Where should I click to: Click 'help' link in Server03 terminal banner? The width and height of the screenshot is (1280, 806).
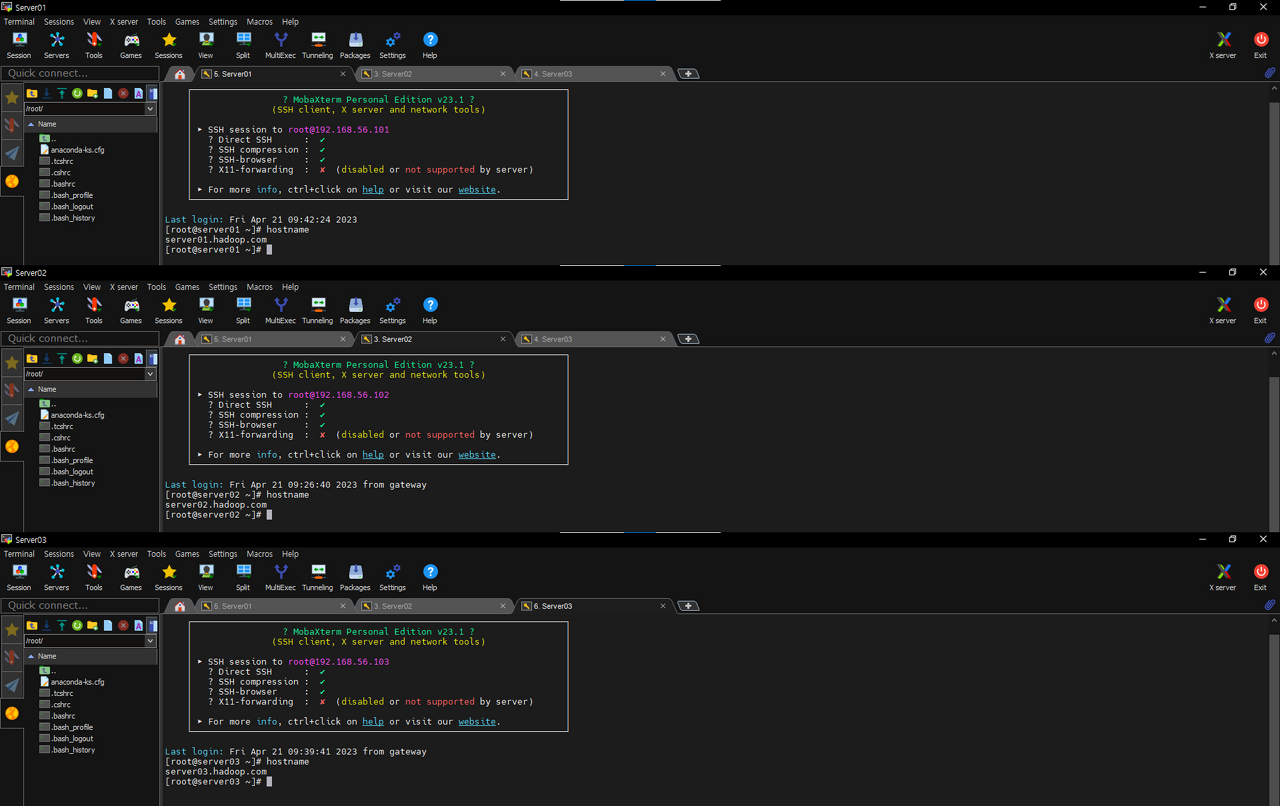point(373,721)
